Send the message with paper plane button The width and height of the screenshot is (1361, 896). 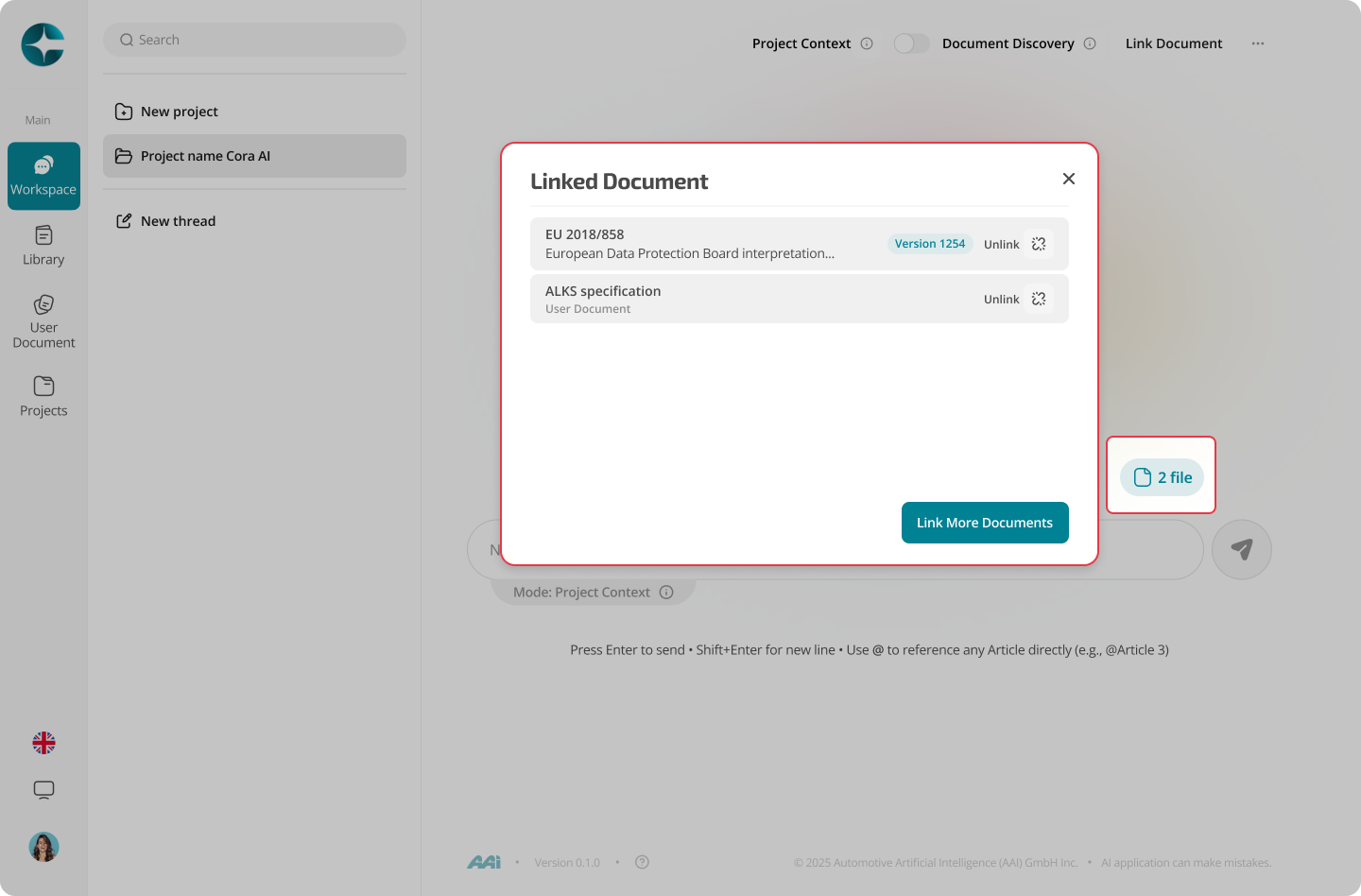tap(1242, 549)
